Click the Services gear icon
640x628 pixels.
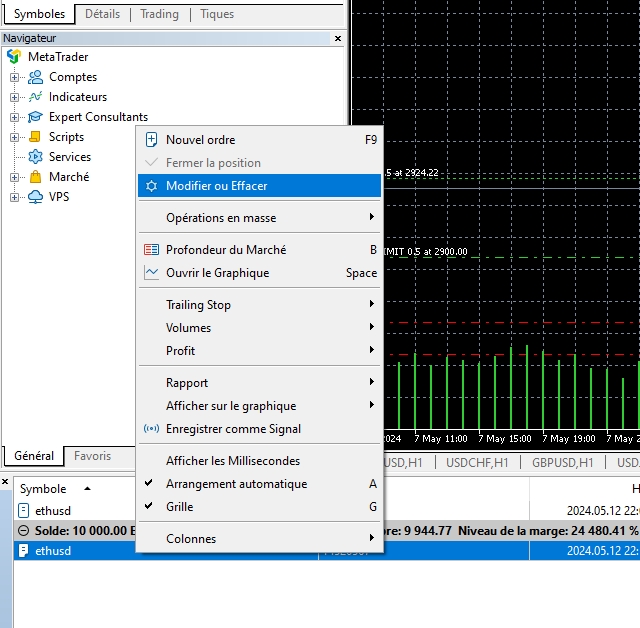point(35,157)
